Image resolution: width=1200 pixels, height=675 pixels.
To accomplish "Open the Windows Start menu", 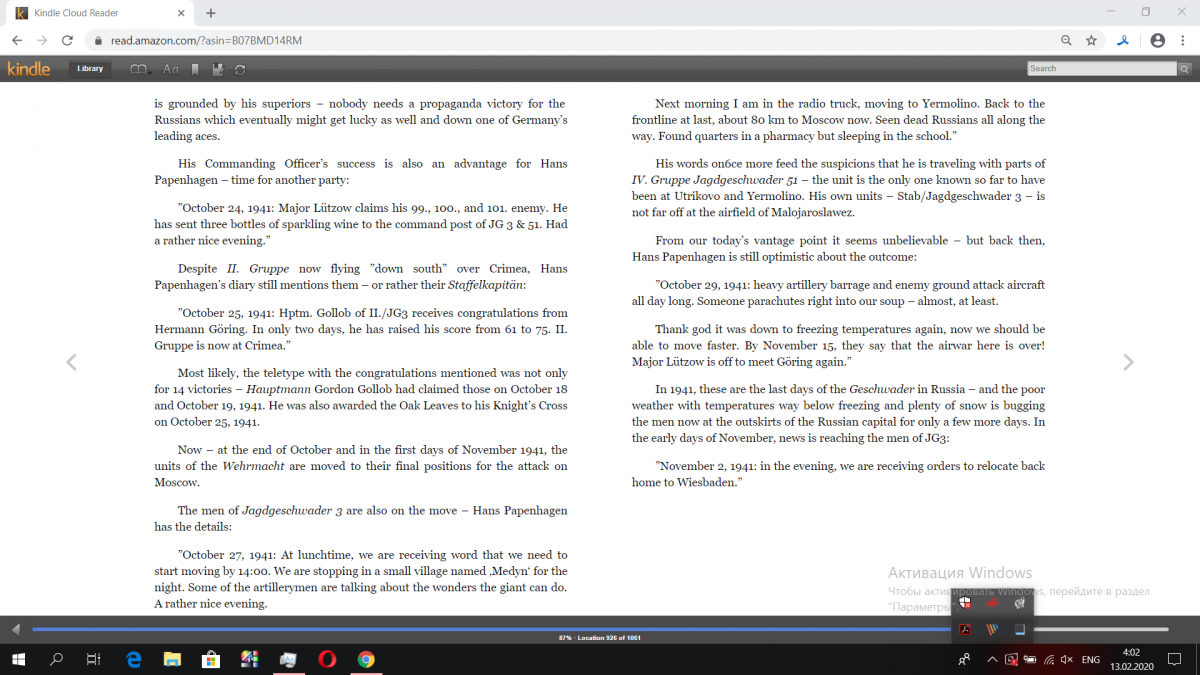I will pos(19,659).
